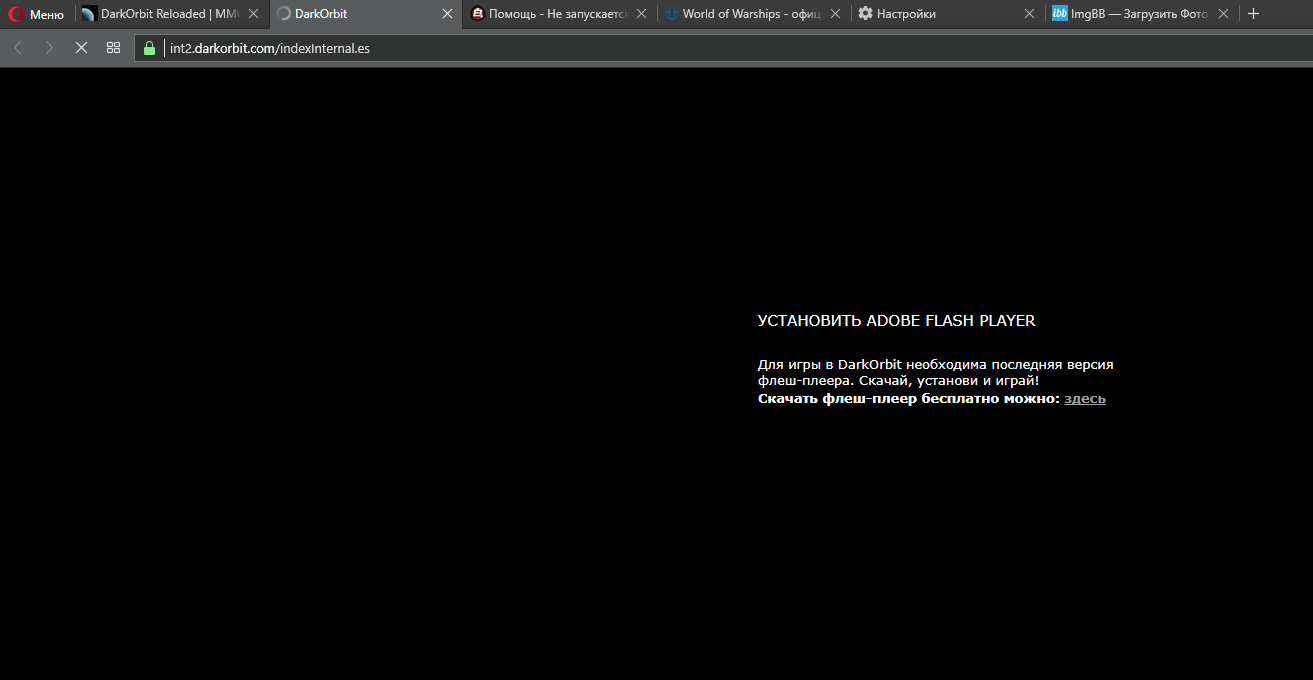Click the Помощь tab favicon

(478, 14)
